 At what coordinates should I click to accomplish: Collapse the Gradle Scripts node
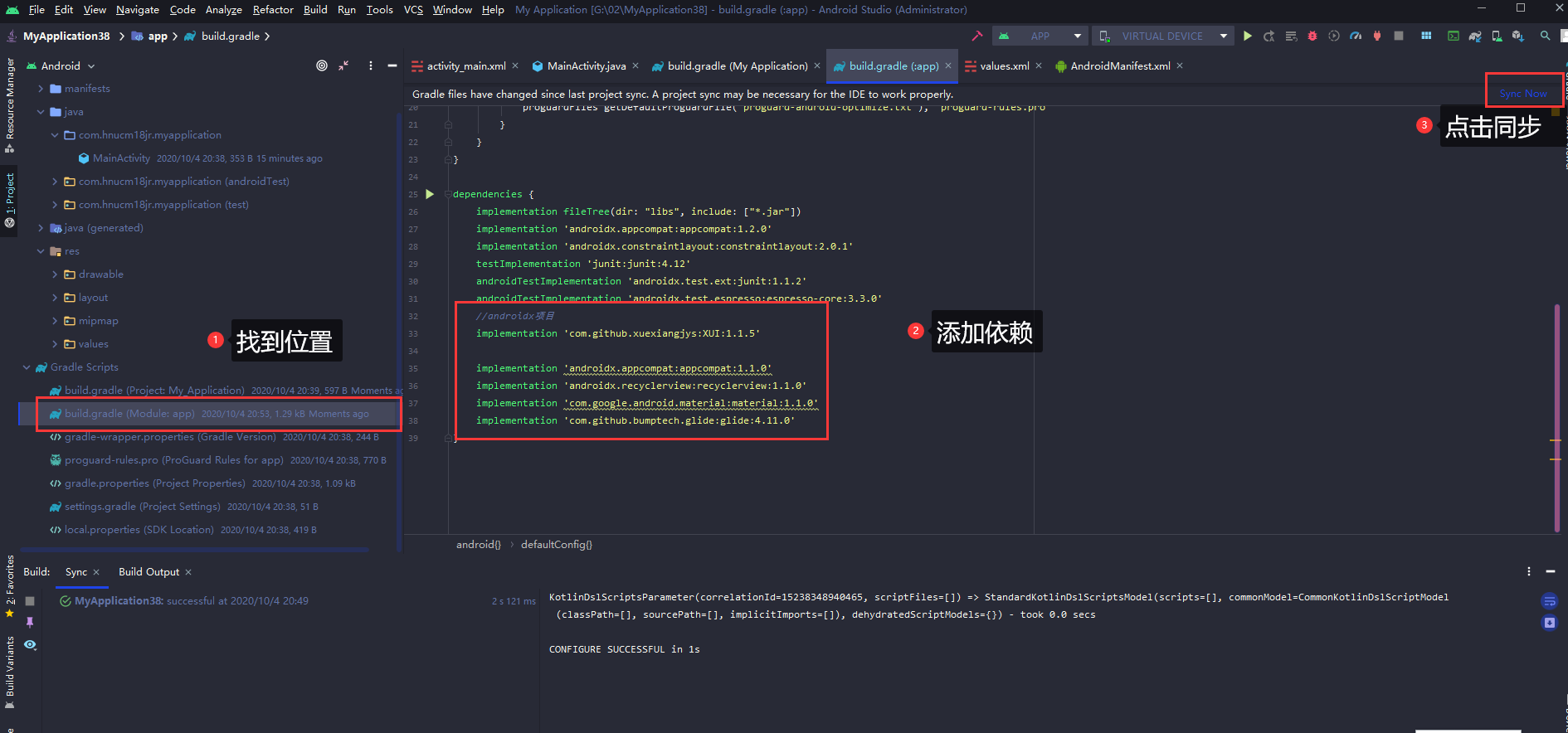pyautogui.click(x=27, y=367)
